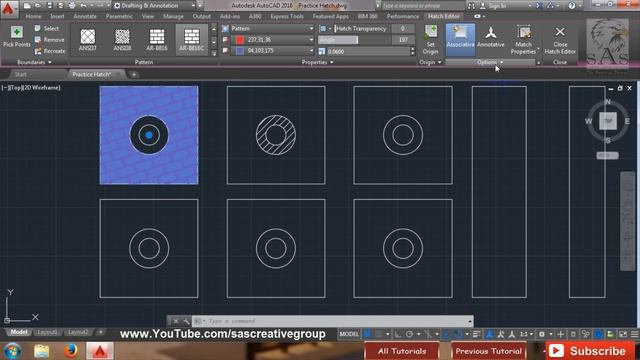The height and width of the screenshot is (360, 640).
Task: Open Firefox from the Windows taskbar
Action: (x=71, y=351)
